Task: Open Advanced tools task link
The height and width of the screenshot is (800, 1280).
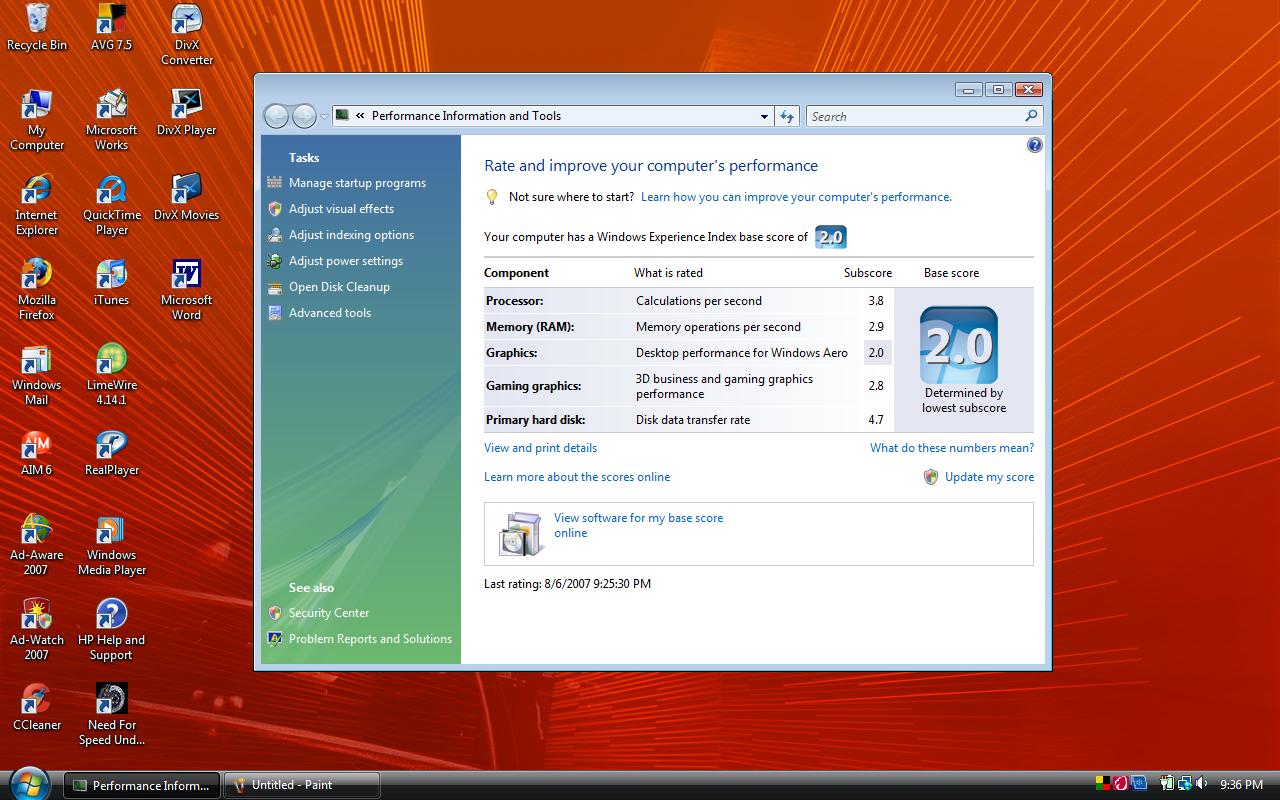Action: 330,313
